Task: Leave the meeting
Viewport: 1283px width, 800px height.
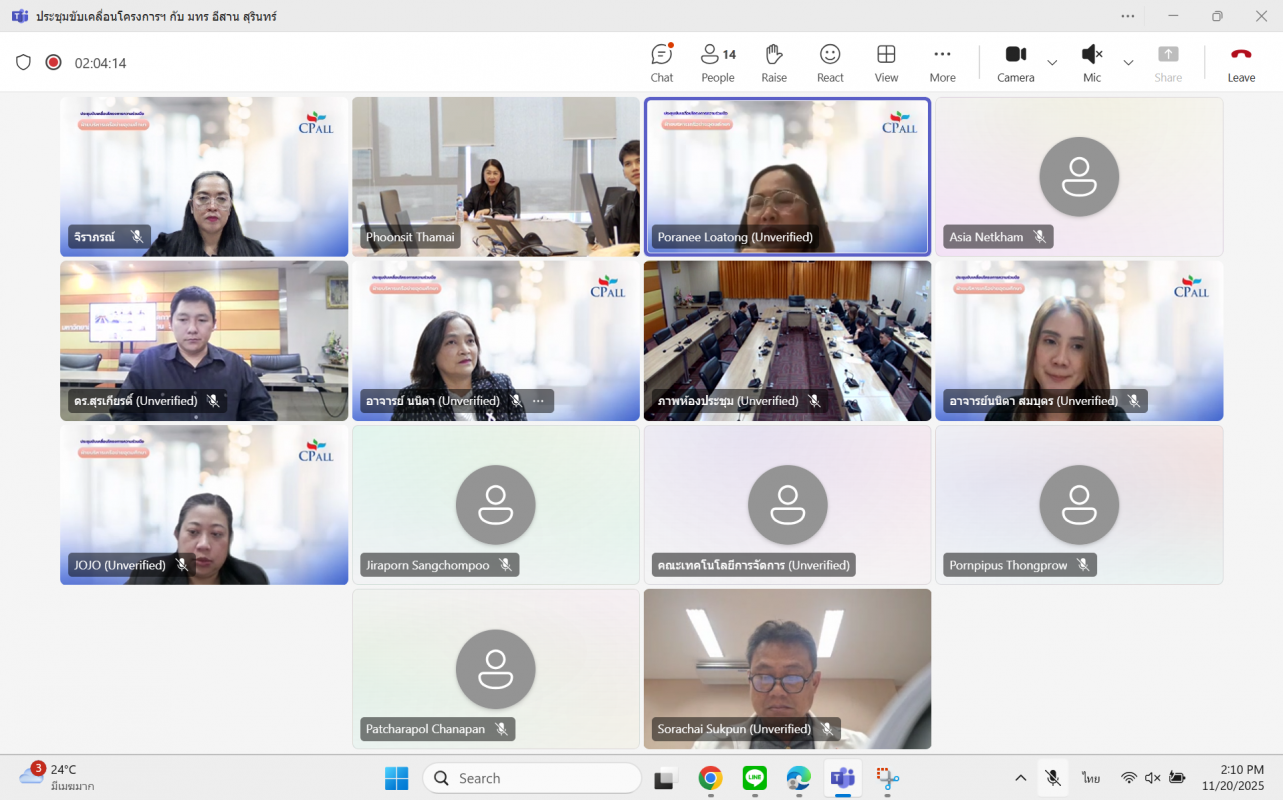Action: [x=1241, y=62]
